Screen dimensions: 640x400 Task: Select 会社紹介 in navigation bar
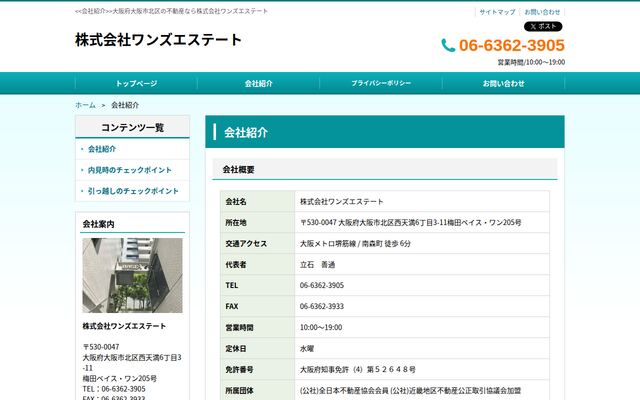click(x=258, y=83)
